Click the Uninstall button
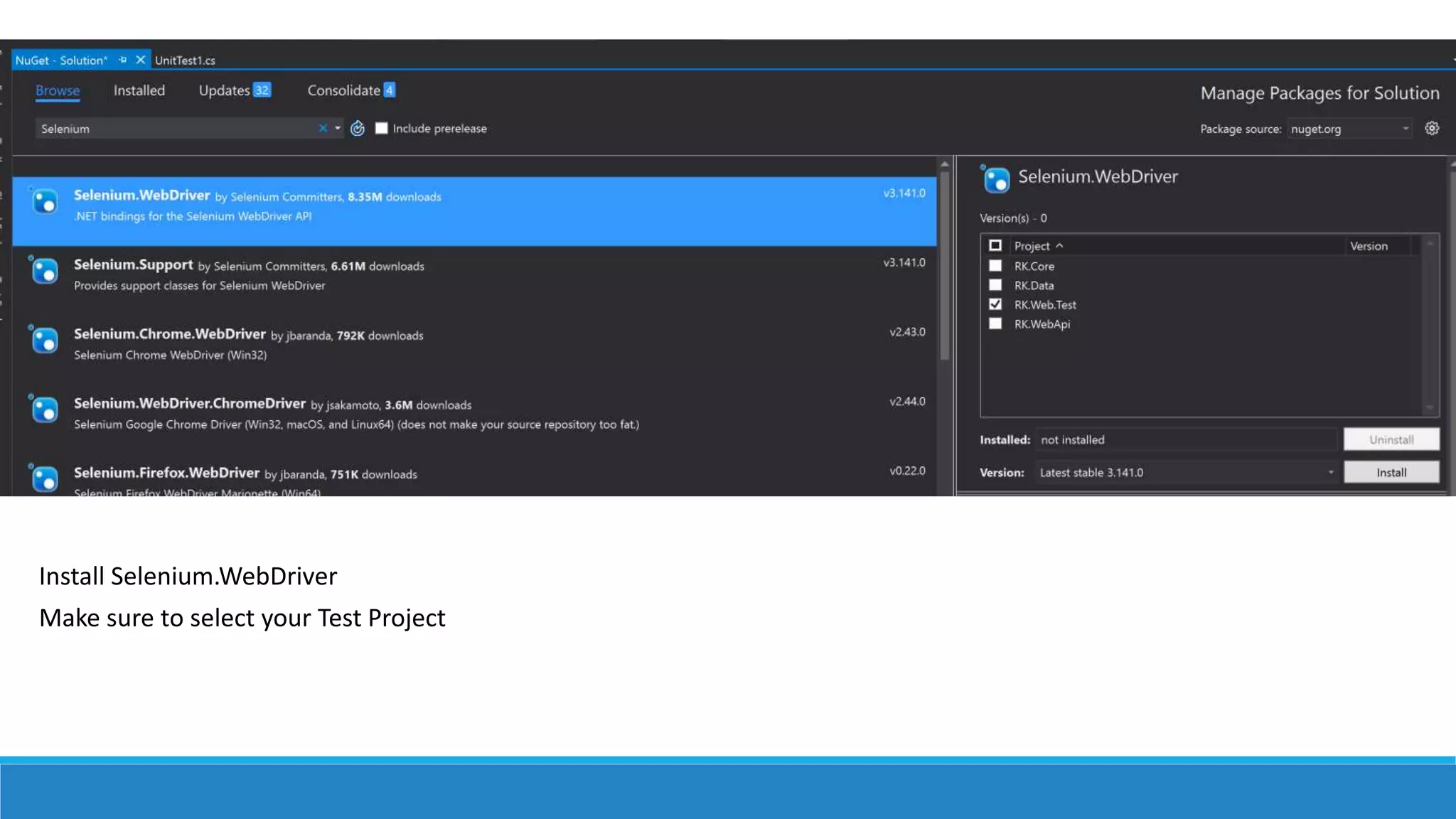Image resolution: width=1456 pixels, height=819 pixels. 1391,439
